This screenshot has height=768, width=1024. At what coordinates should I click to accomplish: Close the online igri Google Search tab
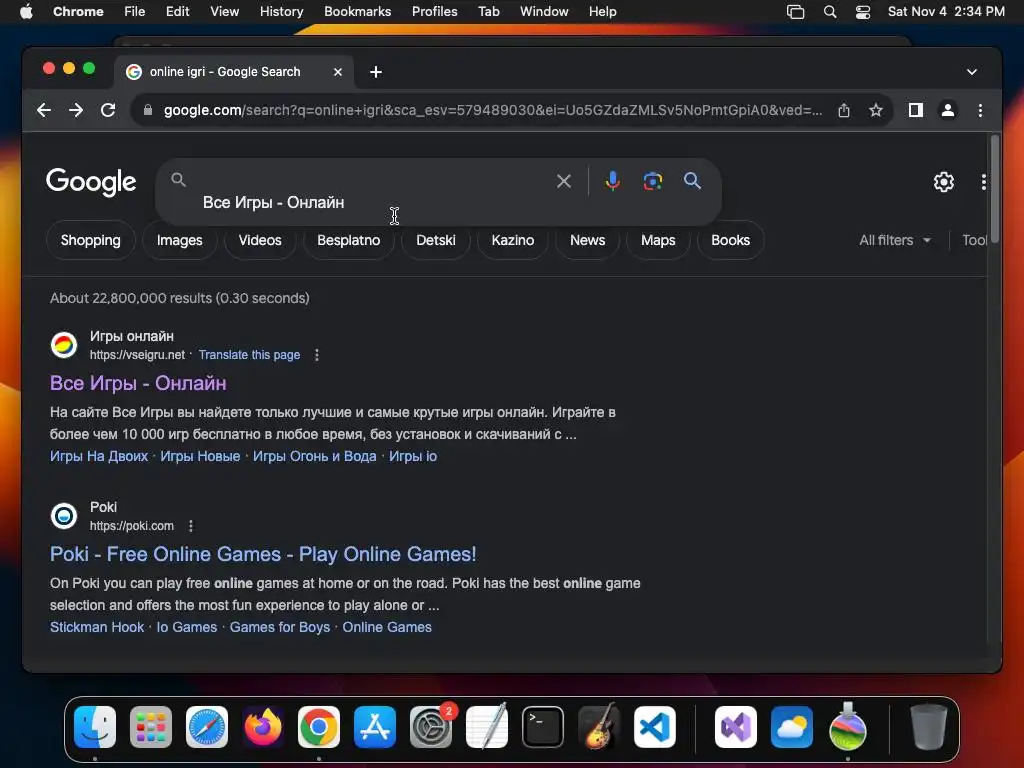pyautogui.click(x=338, y=72)
